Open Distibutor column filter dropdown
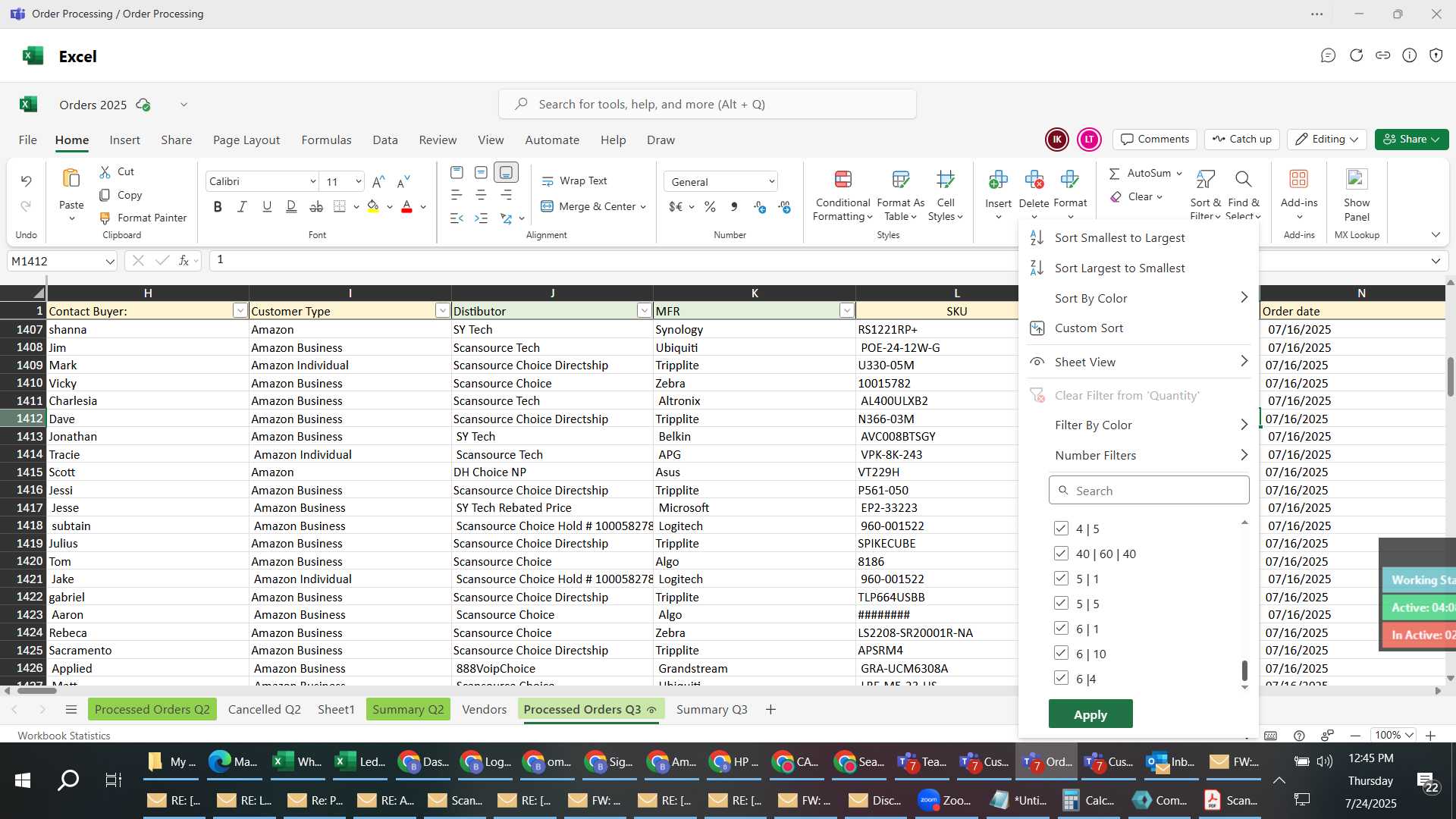The image size is (1456, 819). 644,311
